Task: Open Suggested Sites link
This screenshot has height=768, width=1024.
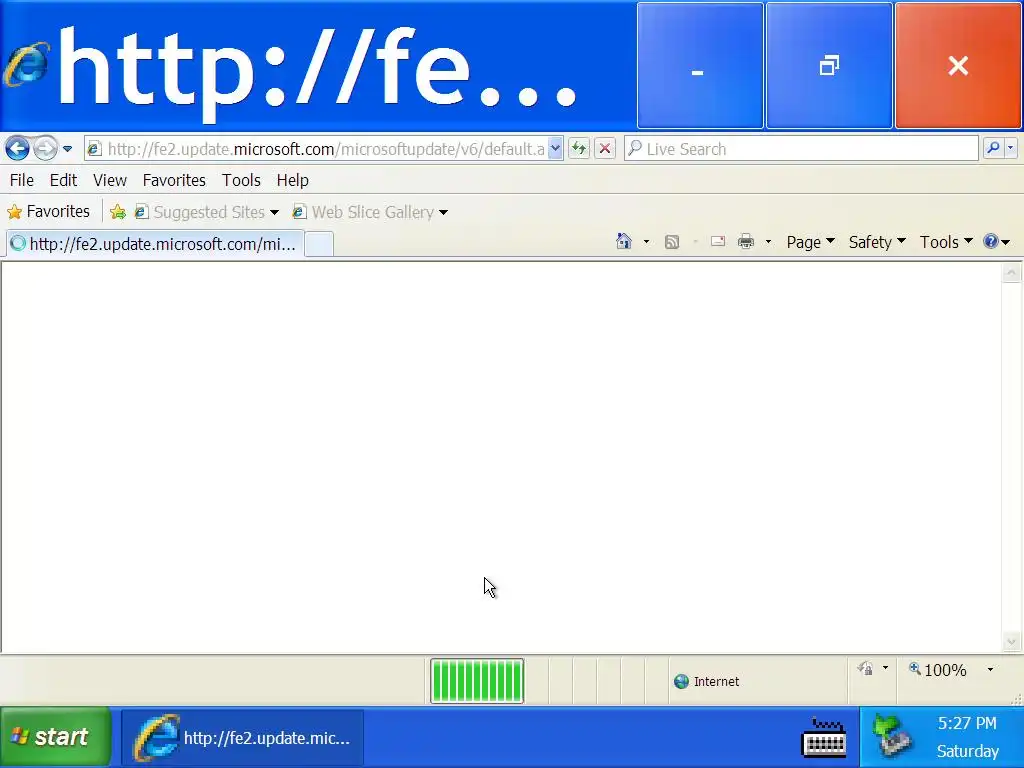Action: [206, 212]
